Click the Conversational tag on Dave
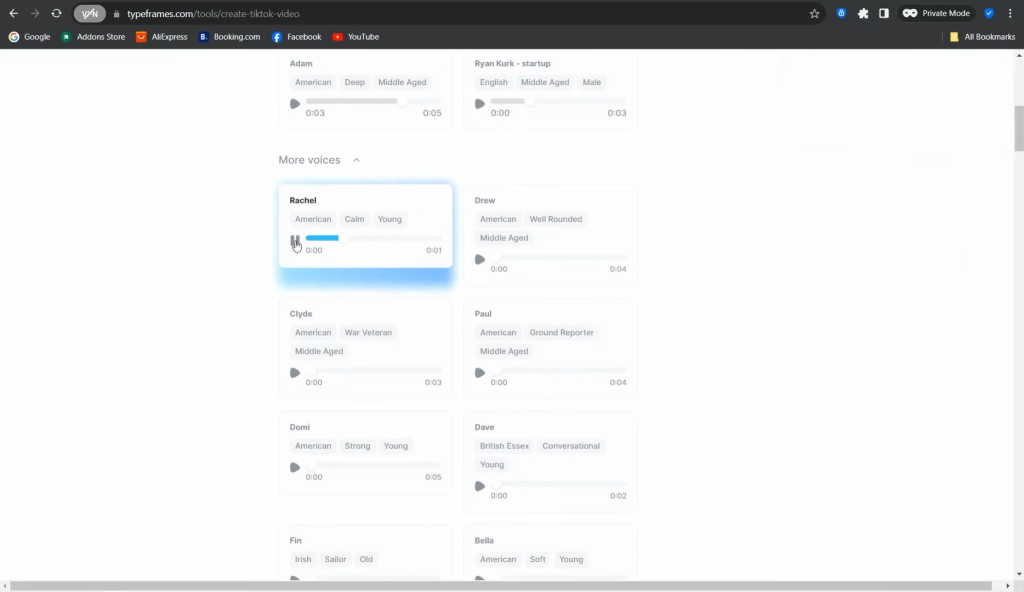Viewport: 1024px width, 592px height. [571, 446]
